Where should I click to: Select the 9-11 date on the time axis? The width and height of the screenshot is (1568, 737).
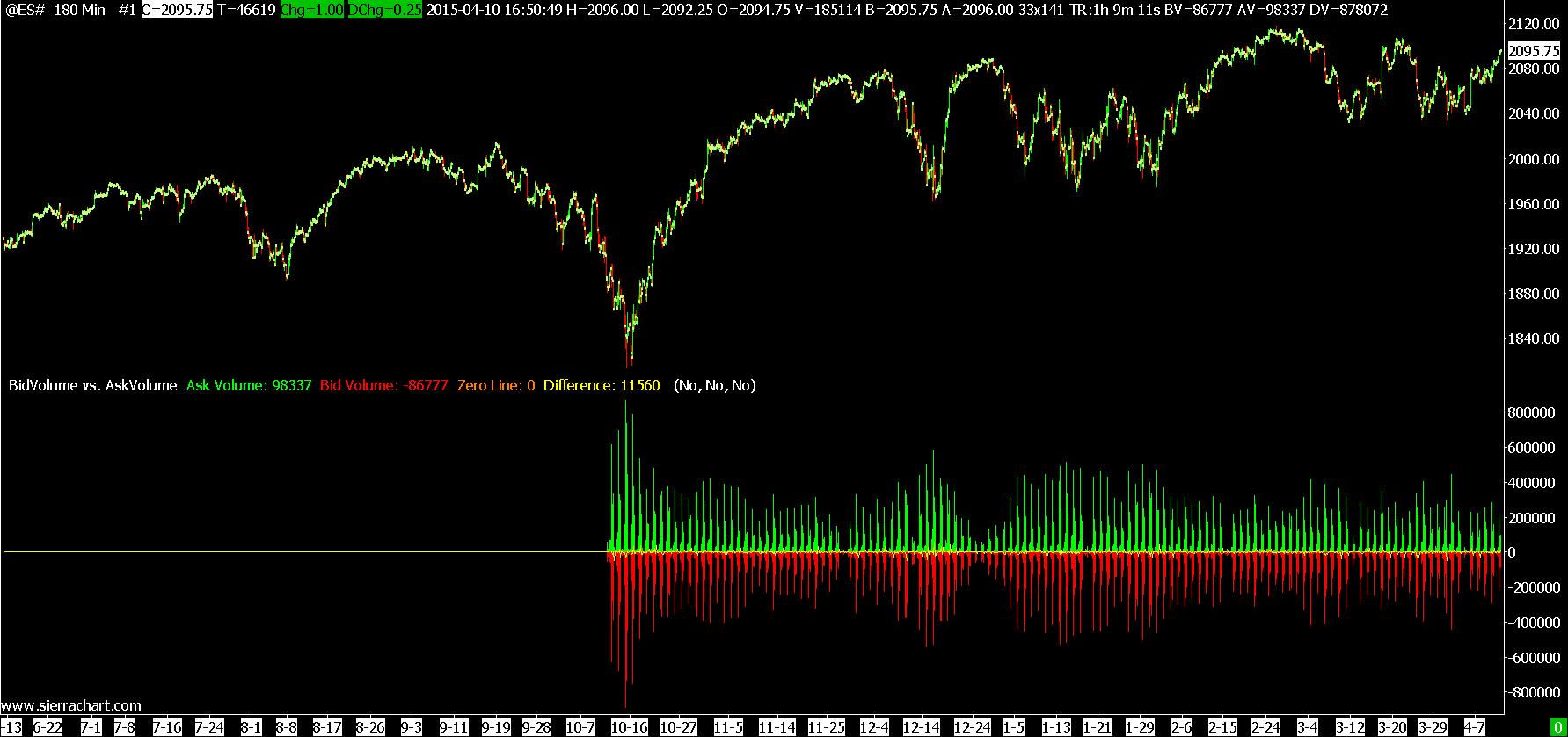454,727
